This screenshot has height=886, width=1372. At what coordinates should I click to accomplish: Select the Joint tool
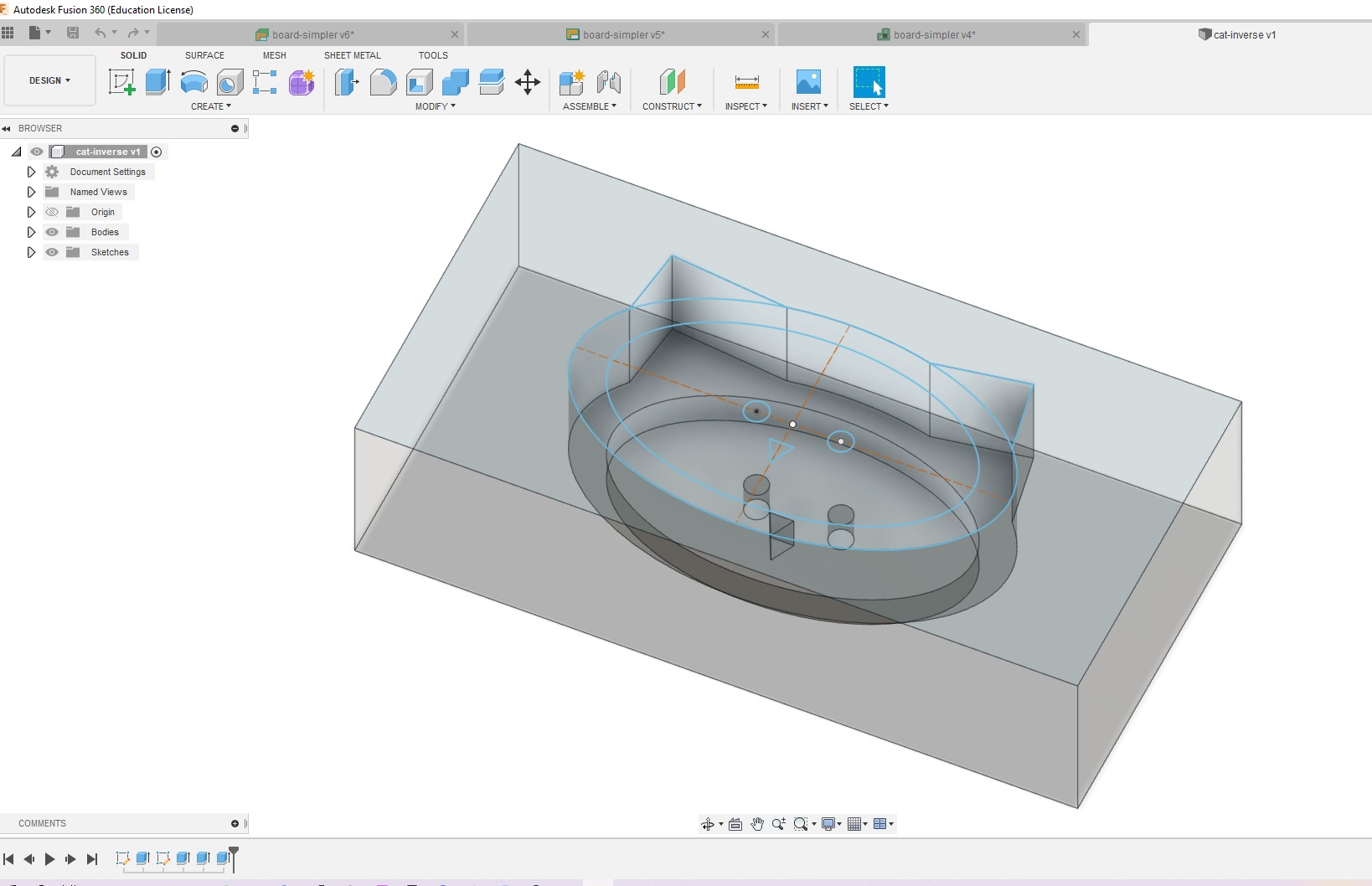609,82
